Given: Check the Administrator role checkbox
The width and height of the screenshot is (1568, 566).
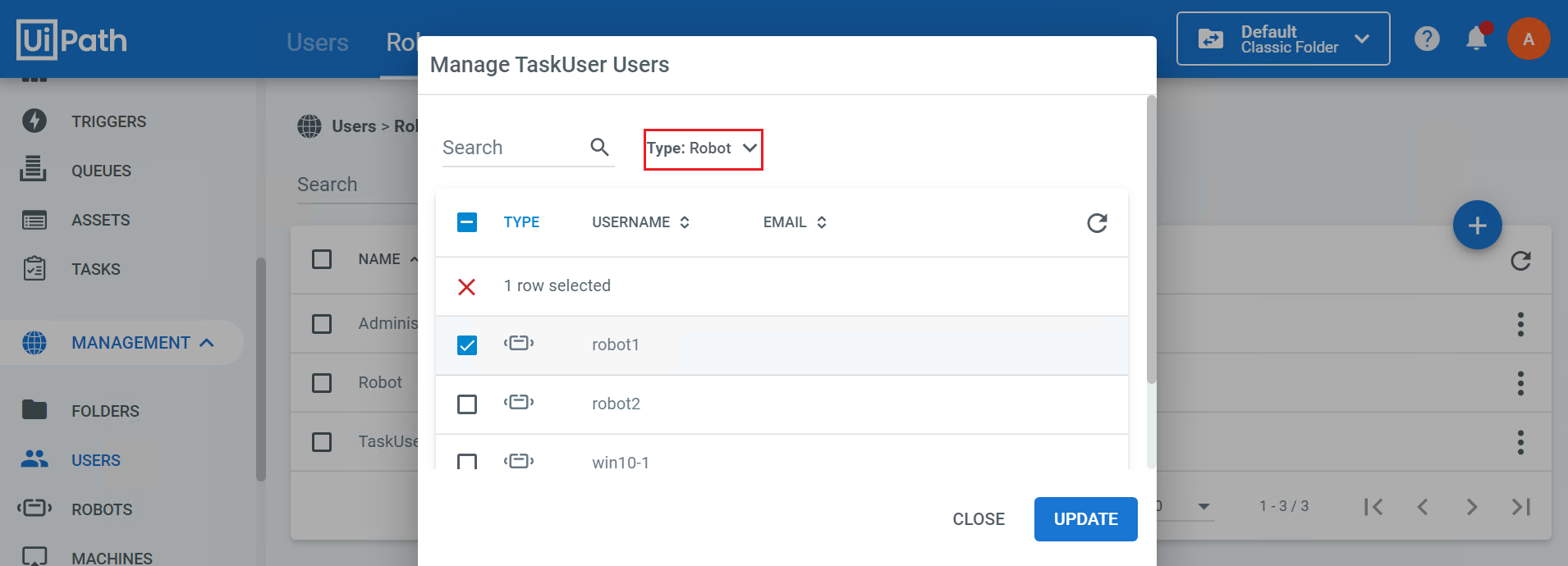Looking at the screenshot, I should (322, 324).
